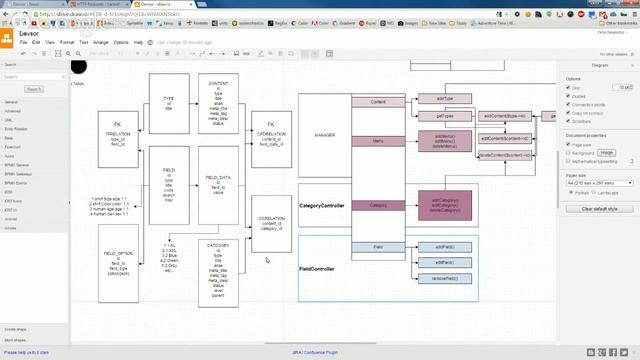Screen dimensions: 640x360
Task: Click the Please help us link
Action: pos(26,352)
